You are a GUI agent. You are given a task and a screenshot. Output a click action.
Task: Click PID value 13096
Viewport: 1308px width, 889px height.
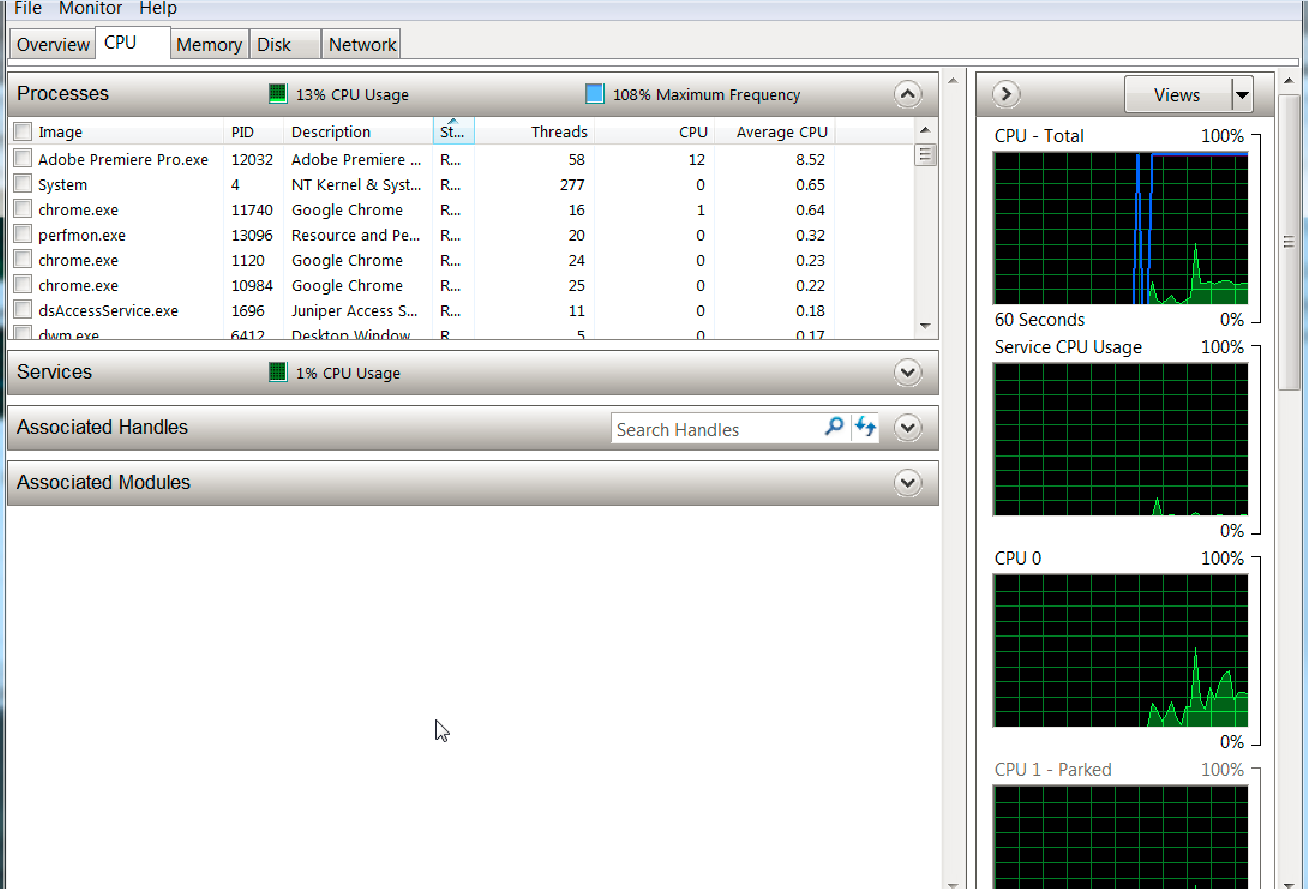click(x=251, y=235)
